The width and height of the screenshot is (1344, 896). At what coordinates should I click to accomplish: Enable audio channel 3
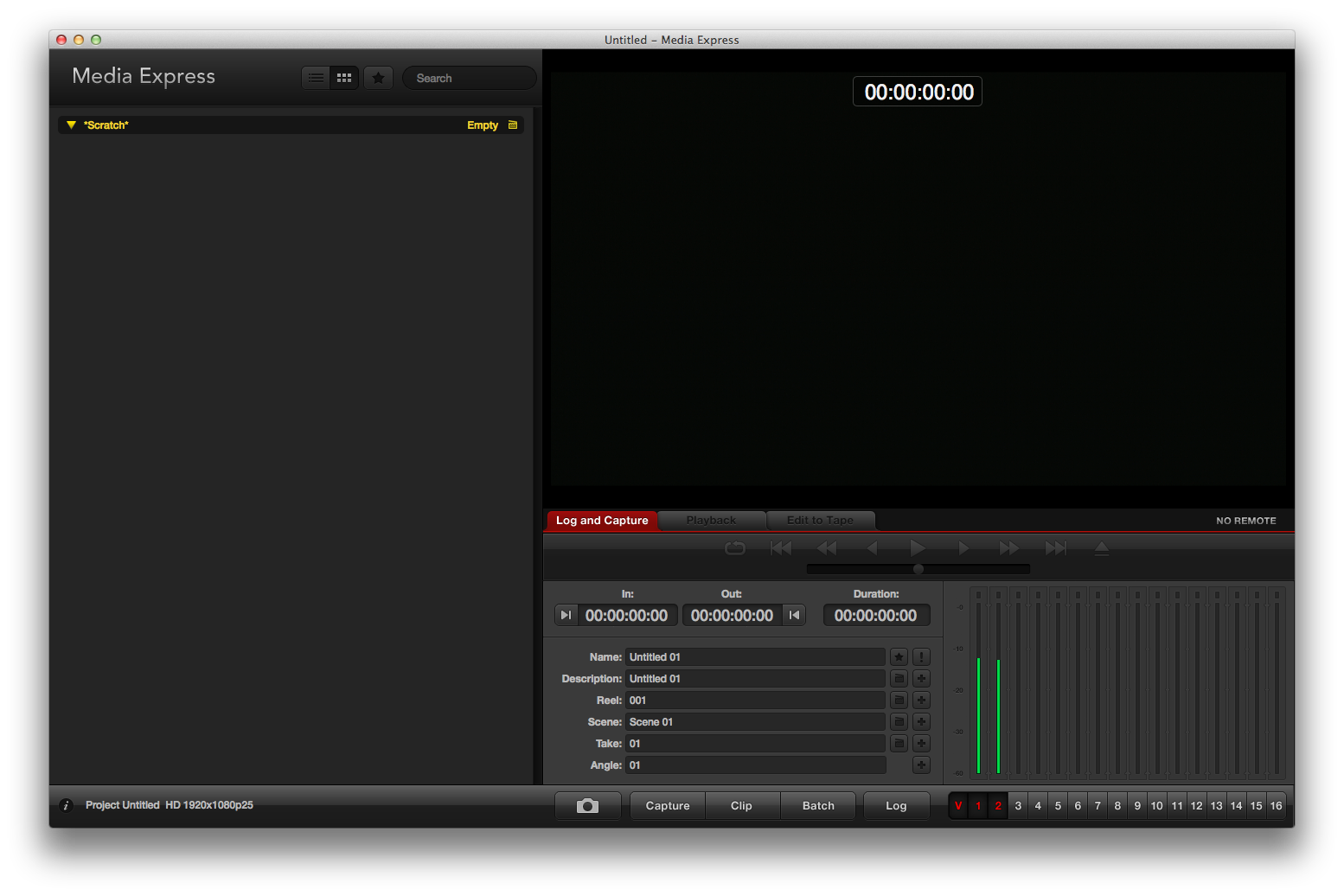point(1018,806)
